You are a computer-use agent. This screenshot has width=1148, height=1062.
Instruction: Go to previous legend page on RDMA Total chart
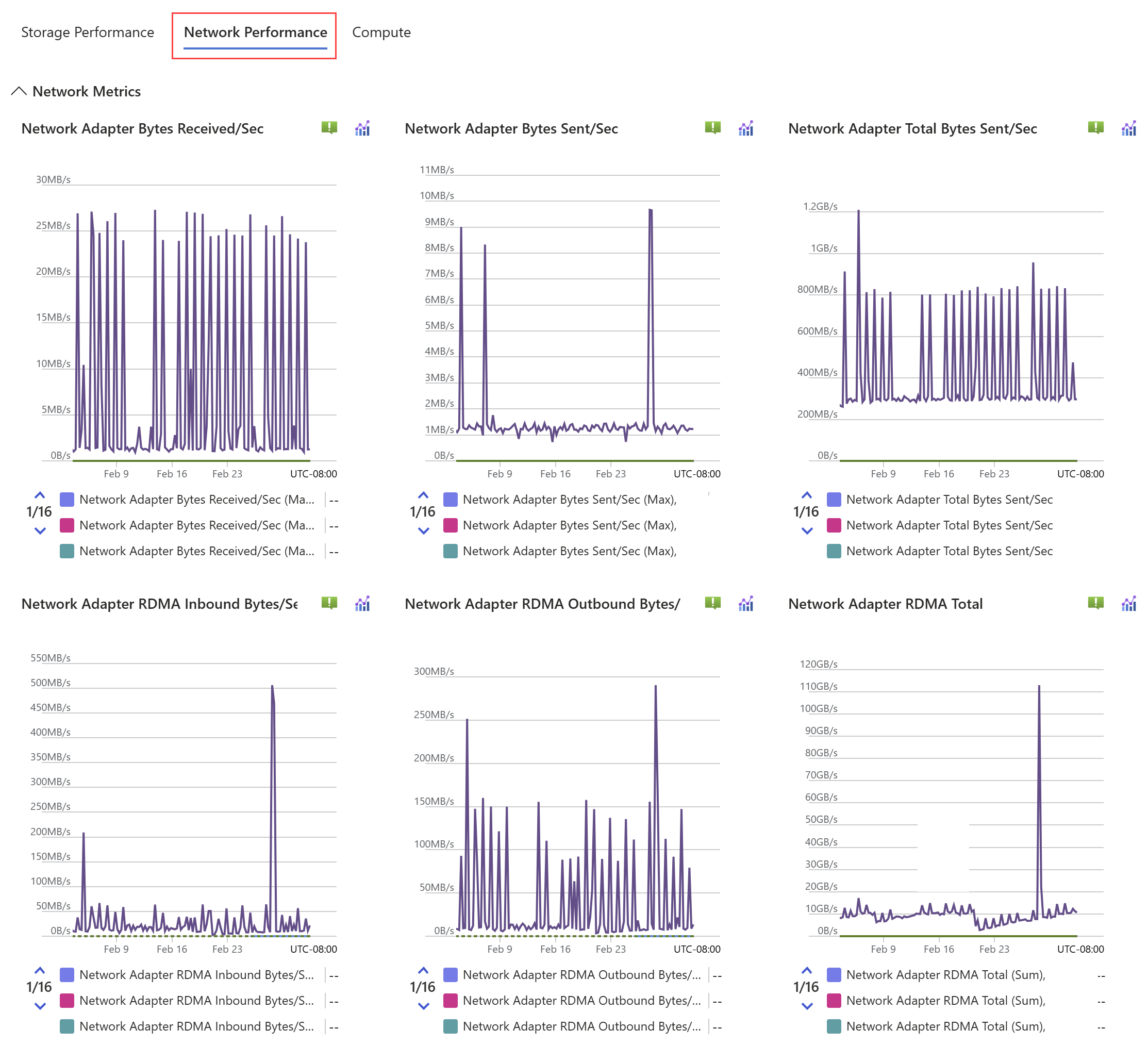click(806, 971)
